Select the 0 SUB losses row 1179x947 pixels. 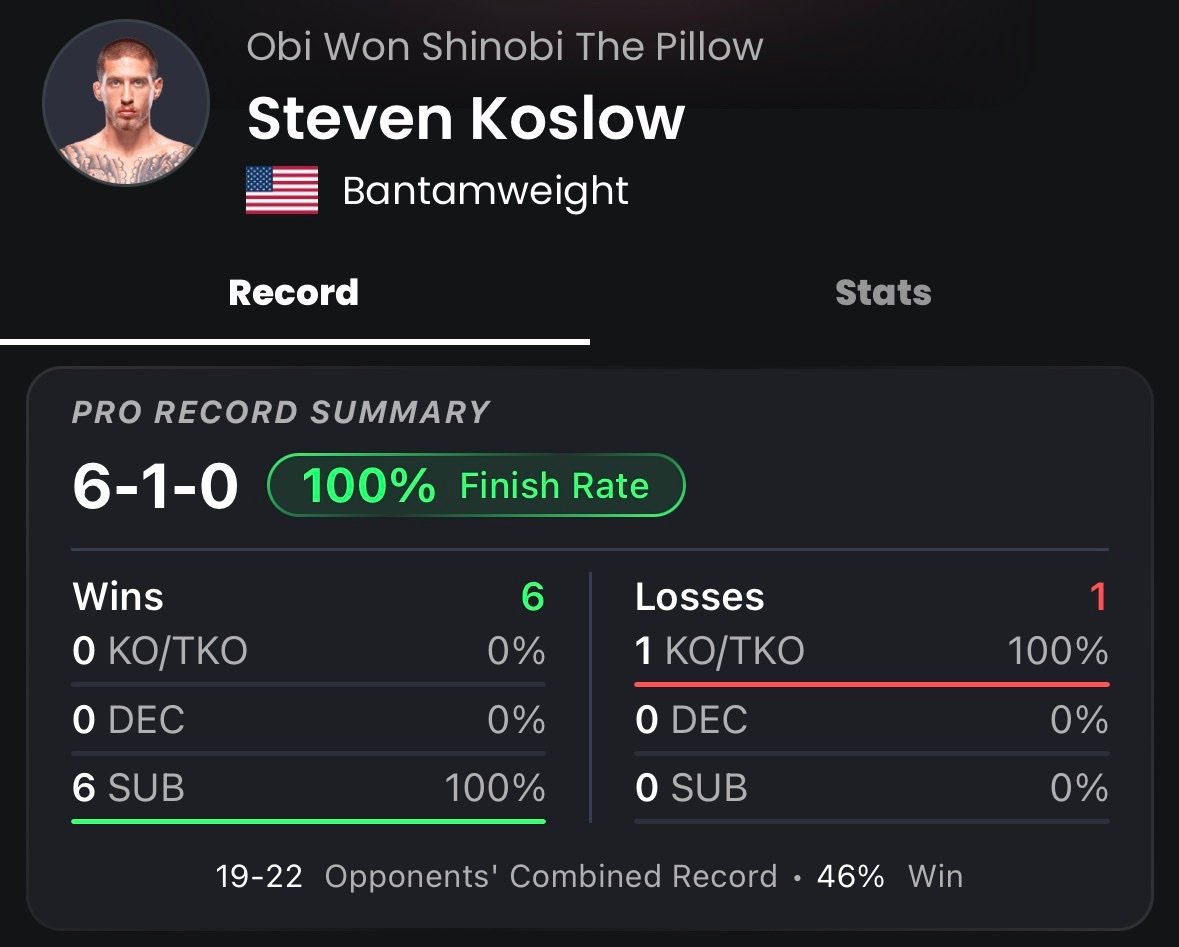click(871, 788)
